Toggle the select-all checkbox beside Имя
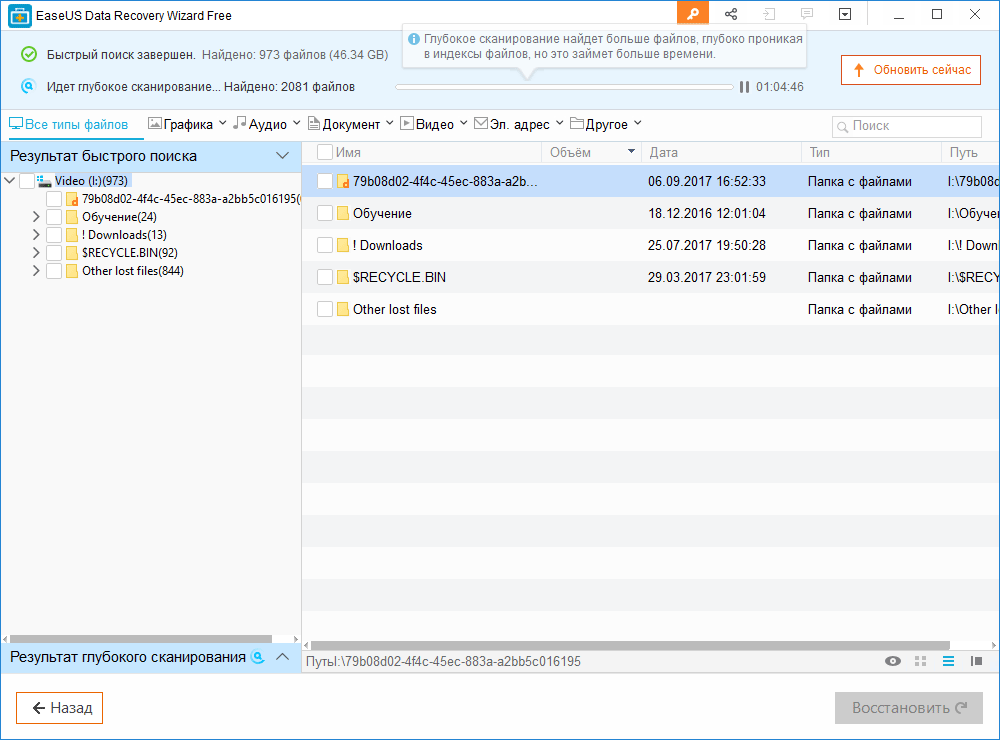The width and height of the screenshot is (1000, 740). coord(325,152)
